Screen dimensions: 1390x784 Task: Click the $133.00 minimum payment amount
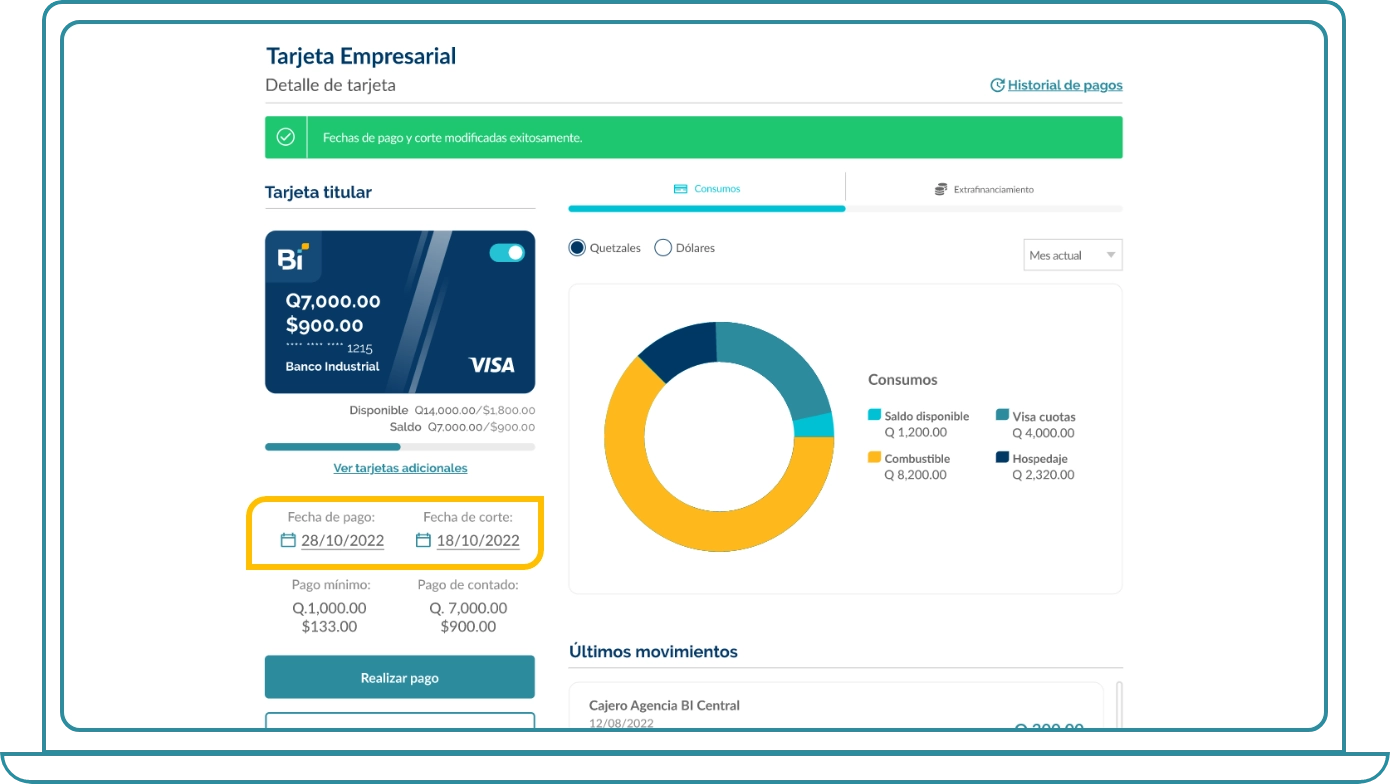point(329,627)
